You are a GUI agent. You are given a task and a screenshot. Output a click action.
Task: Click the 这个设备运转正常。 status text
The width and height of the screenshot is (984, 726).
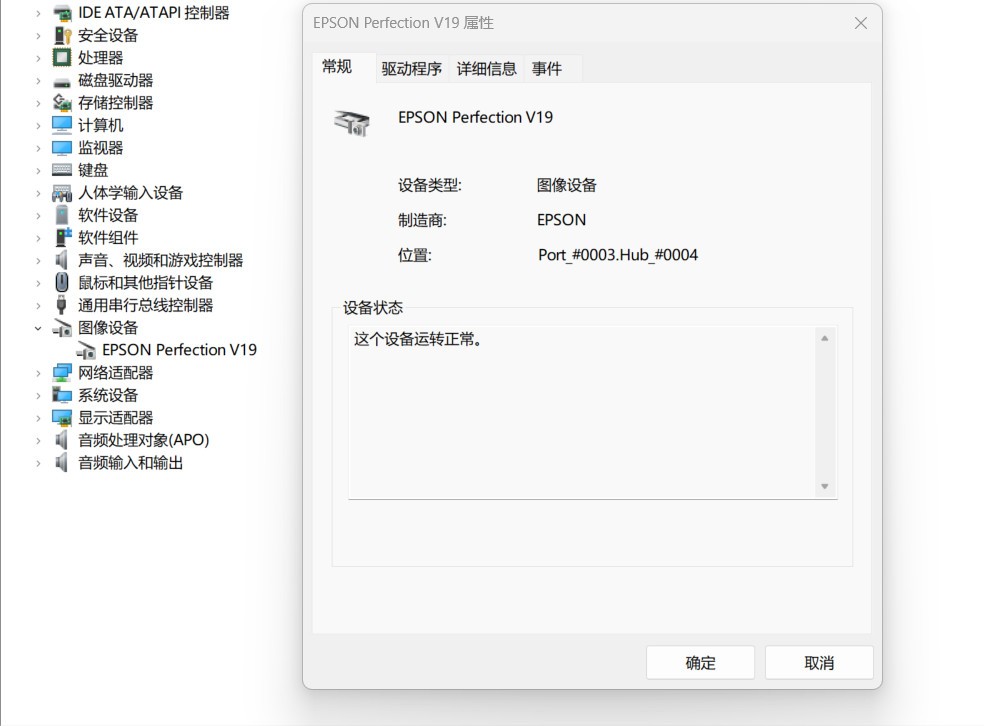point(418,339)
